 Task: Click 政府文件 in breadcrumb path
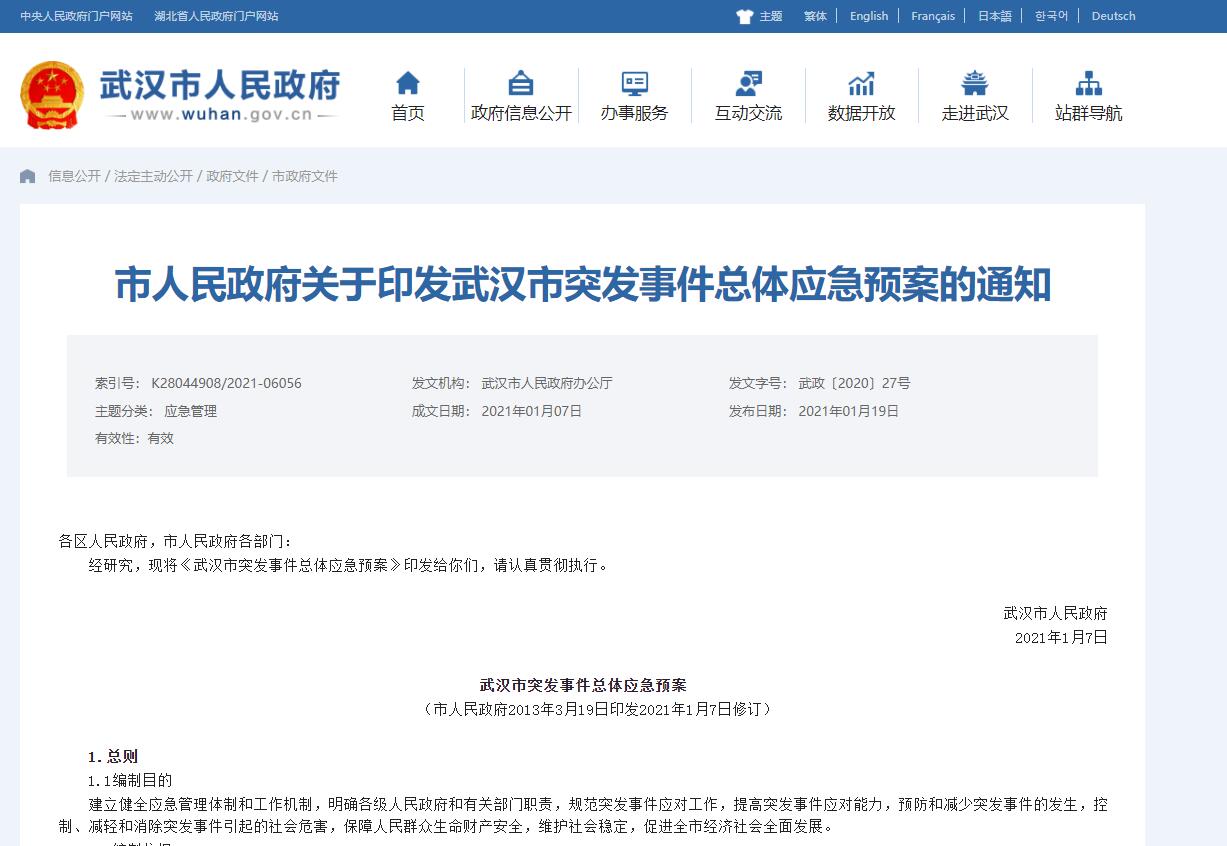click(x=232, y=176)
